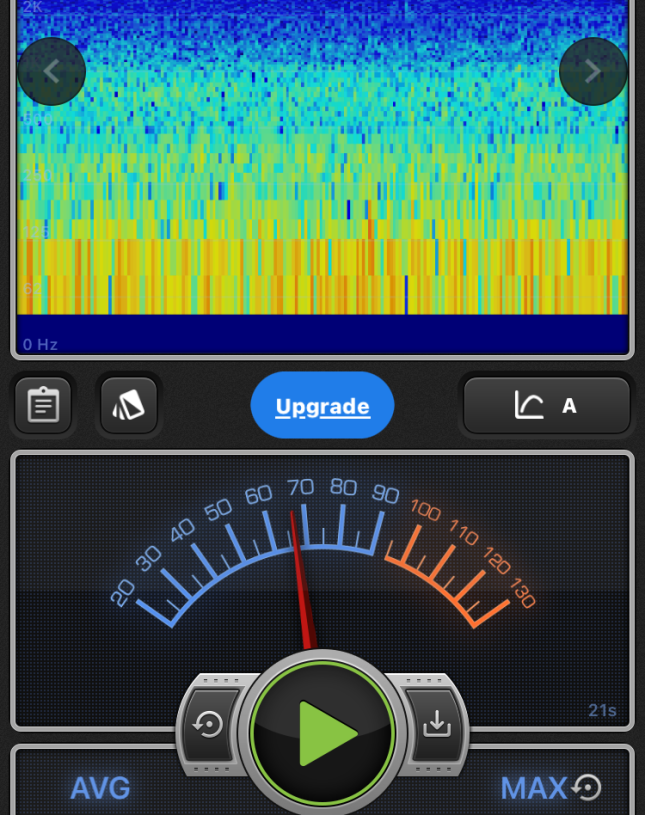Tap the theme cards icon

pos(129,405)
